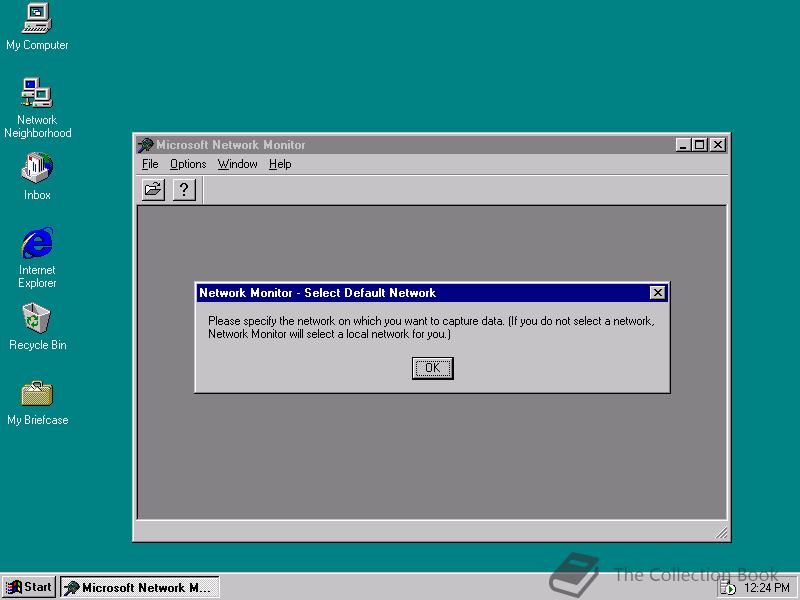Open the Options menu
This screenshot has height=600, width=800.
188,164
